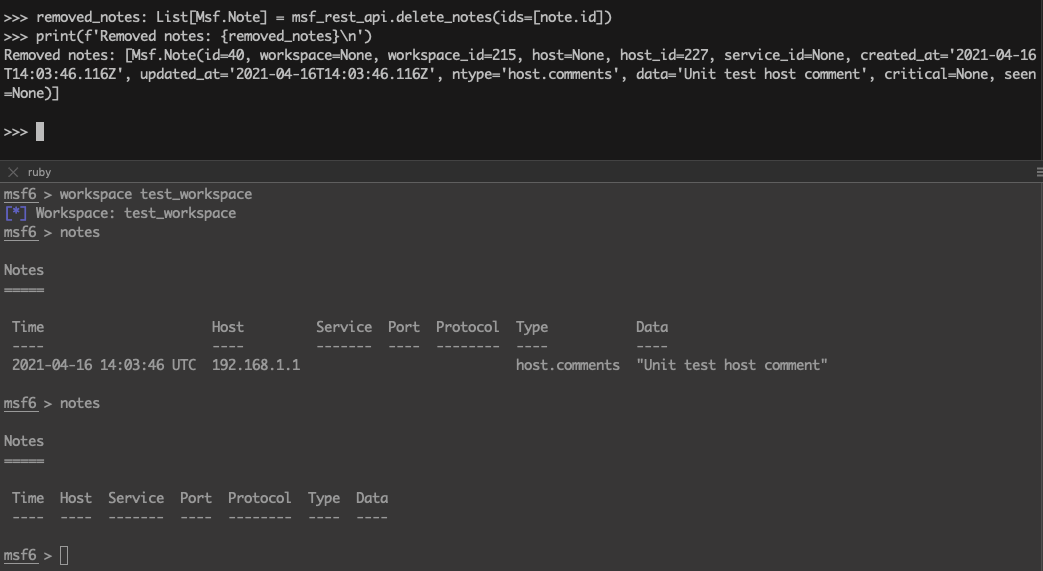Click the Protocol header in the empty notes table
Image resolution: width=1043 pixels, height=571 pixels.
coord(259,498)
